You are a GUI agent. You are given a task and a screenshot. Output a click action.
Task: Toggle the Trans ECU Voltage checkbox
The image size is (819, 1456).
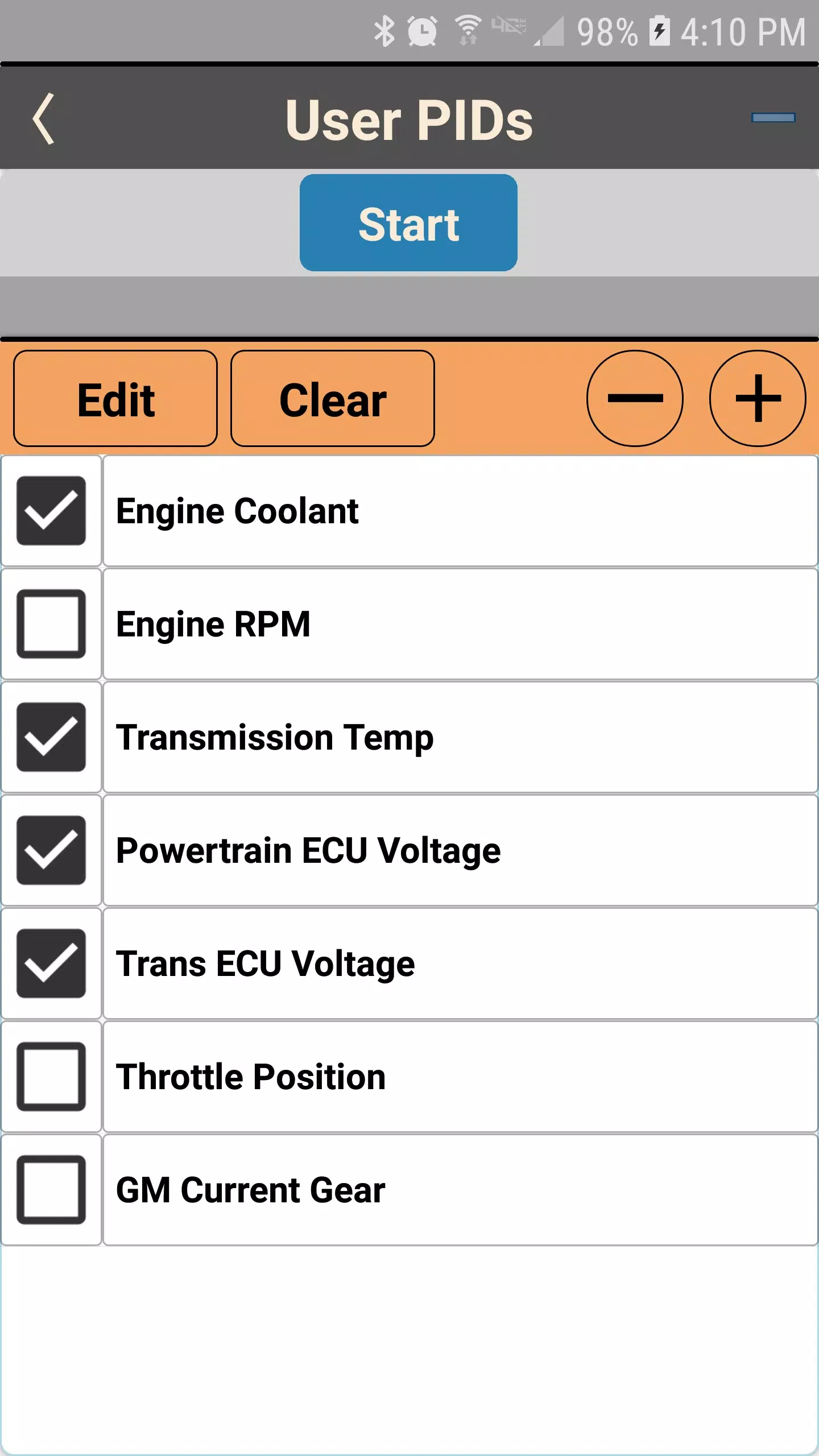point(51,963)
